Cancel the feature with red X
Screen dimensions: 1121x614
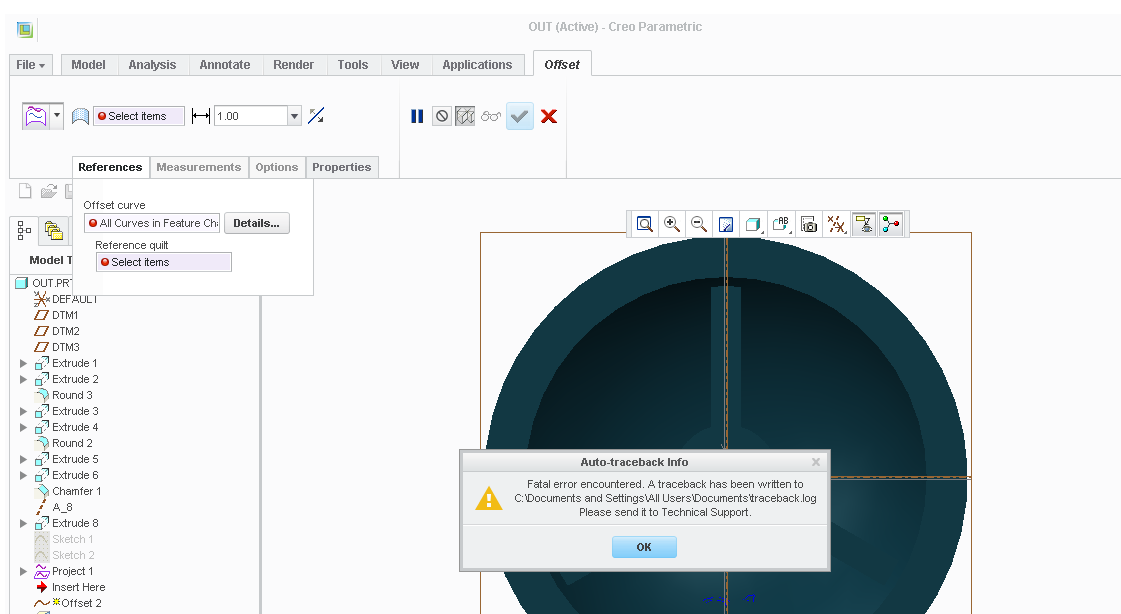point(549,116)
